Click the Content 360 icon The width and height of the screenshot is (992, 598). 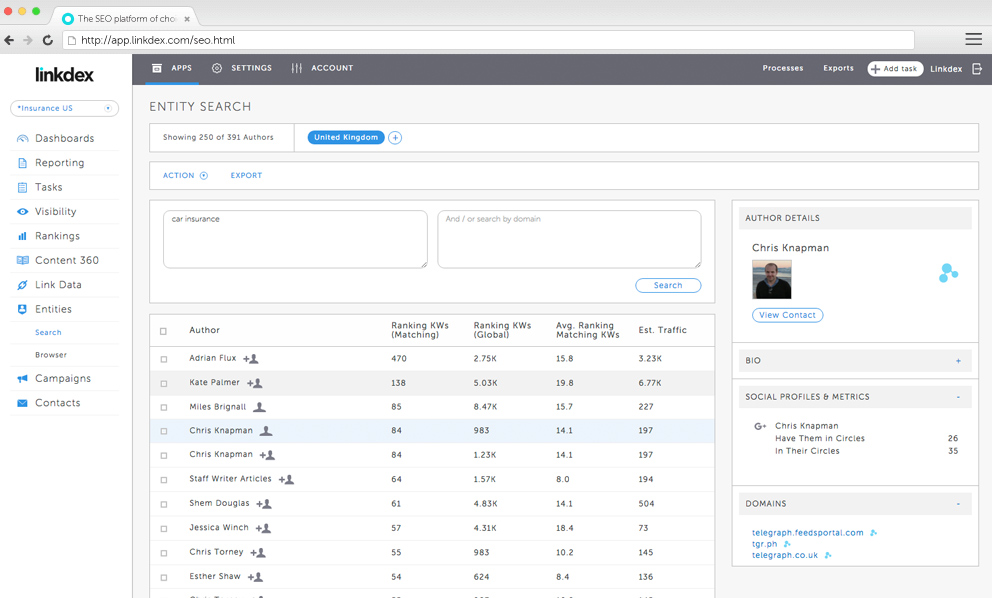[x=23, y=260]
